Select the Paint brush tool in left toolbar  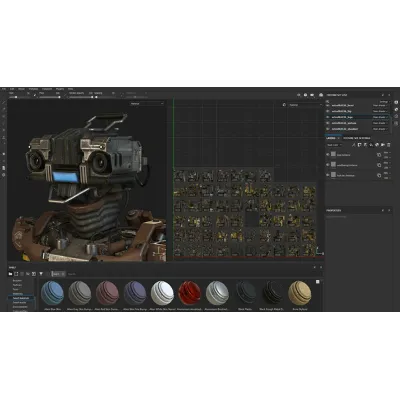point(4,102)
